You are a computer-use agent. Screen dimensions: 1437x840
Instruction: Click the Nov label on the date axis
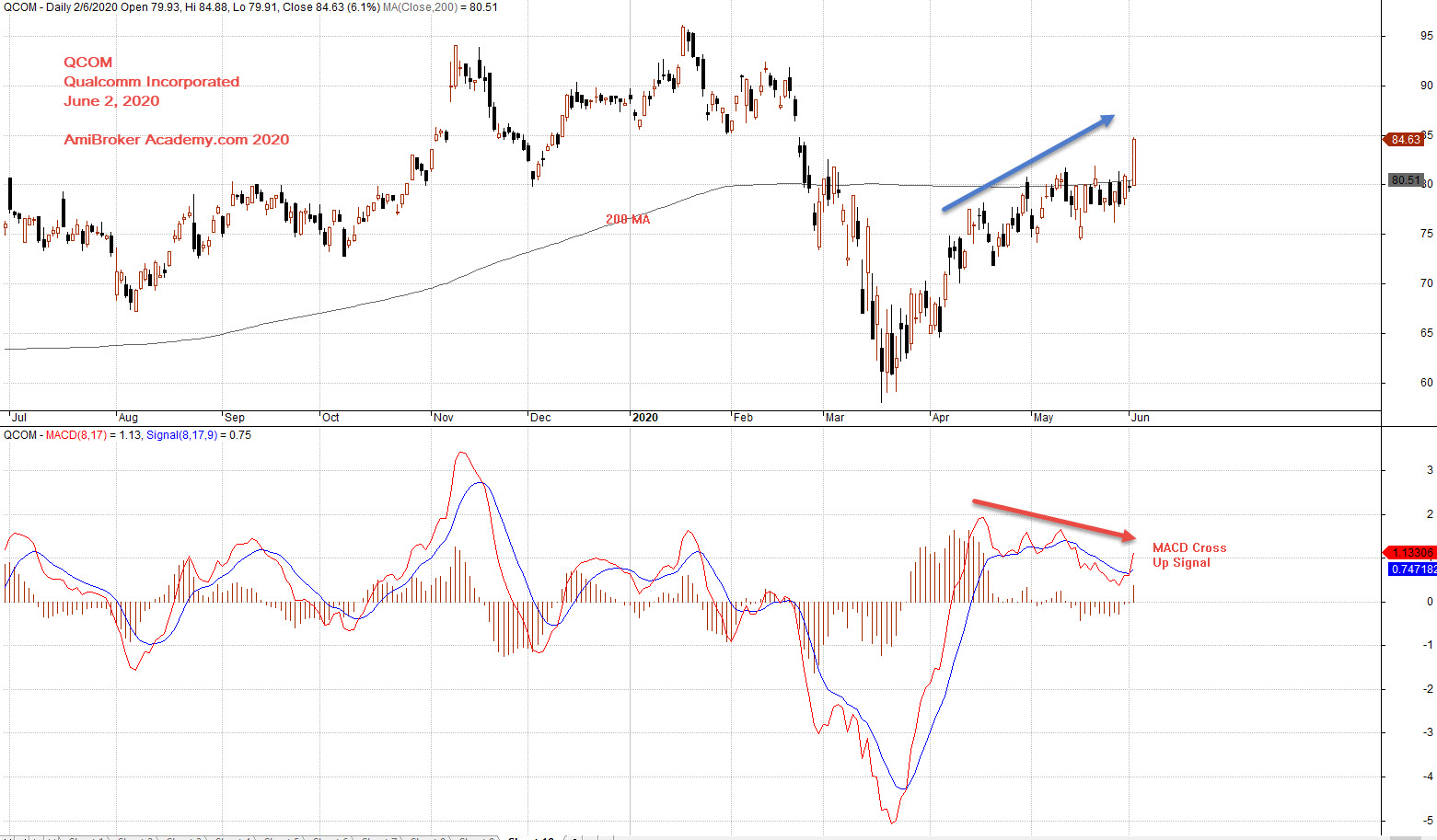[444, 418]
